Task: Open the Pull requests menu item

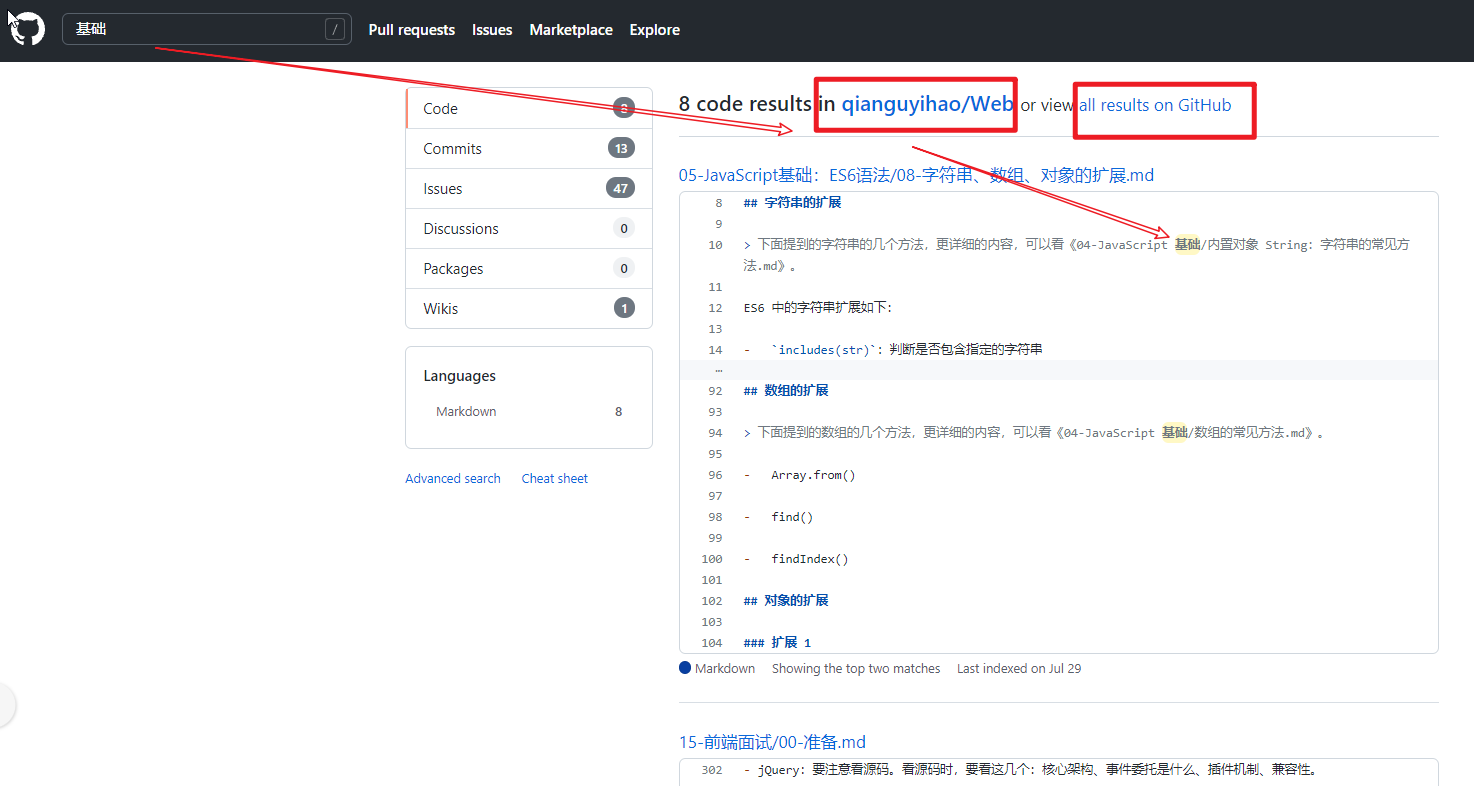Action: click(411, 30)
